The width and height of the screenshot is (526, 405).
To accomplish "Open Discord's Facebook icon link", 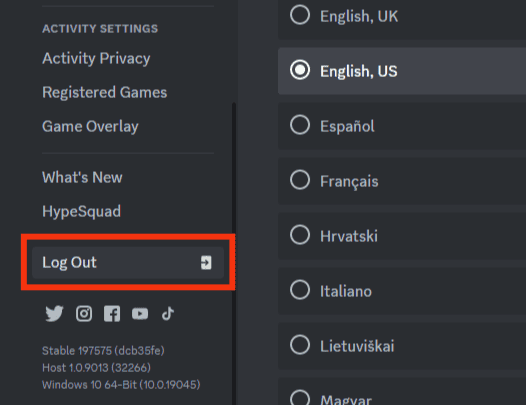I will [x=112, y=314].
